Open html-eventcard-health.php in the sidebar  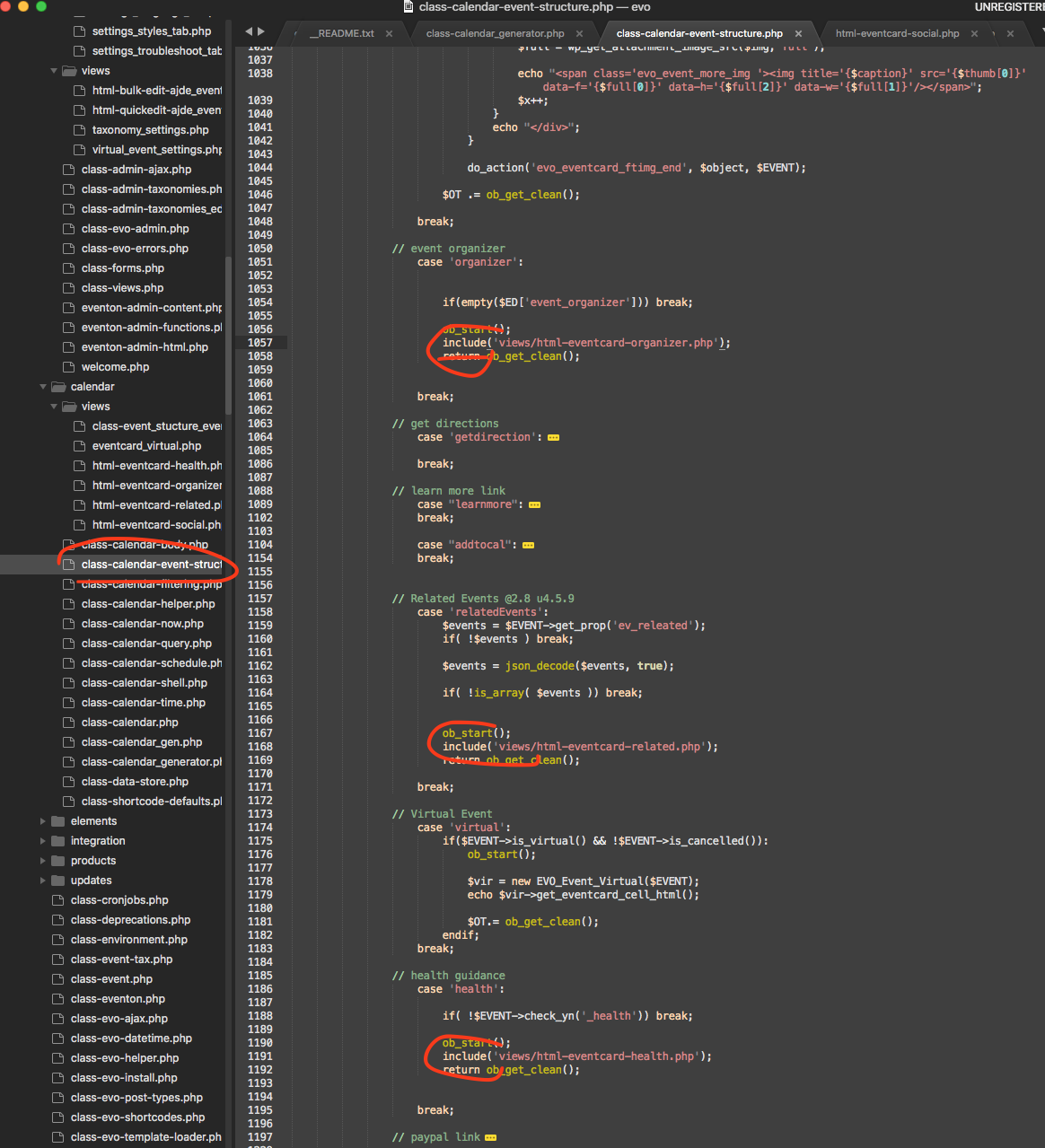coord(156,466)
